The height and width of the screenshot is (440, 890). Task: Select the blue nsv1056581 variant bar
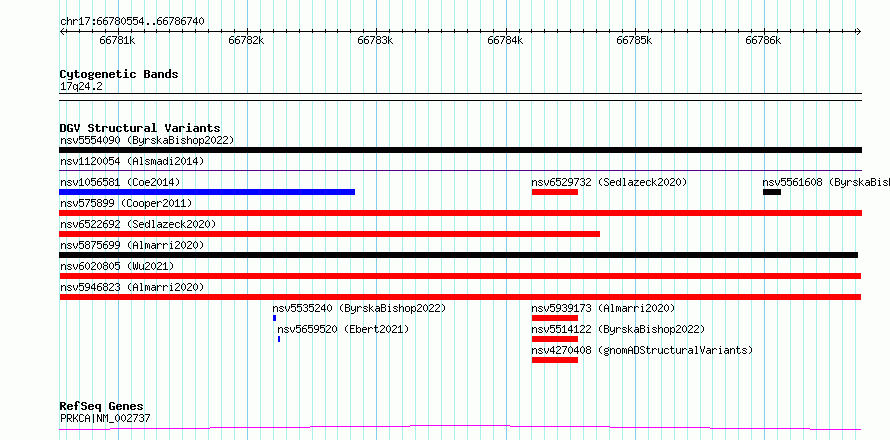[x=207, y=192]
